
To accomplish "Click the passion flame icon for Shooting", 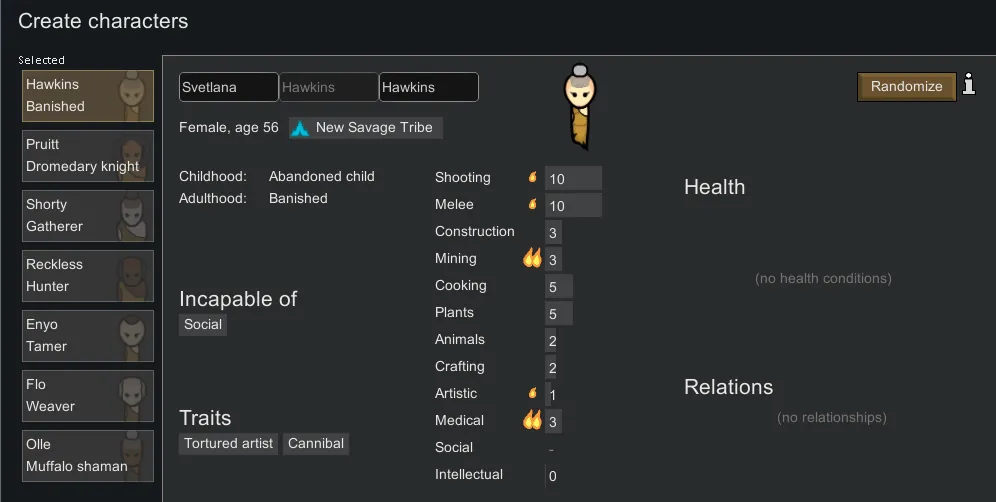I will [x=533, y=178].
